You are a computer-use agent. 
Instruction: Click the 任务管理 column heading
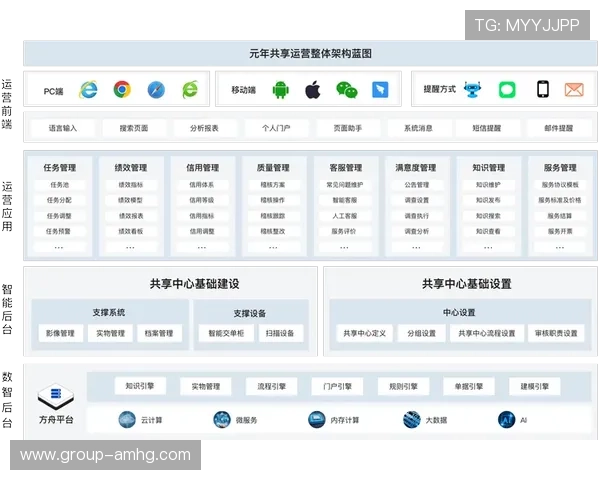[x=59, y=168]
